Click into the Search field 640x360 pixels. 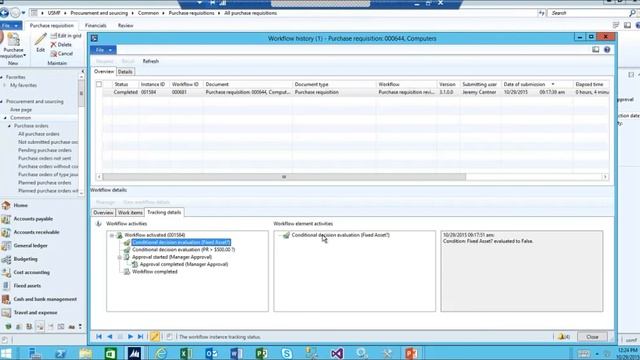point(588,13)
